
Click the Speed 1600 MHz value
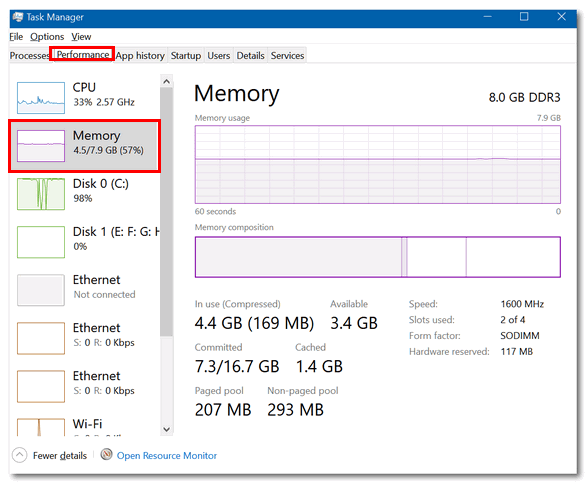pos(522,304)
